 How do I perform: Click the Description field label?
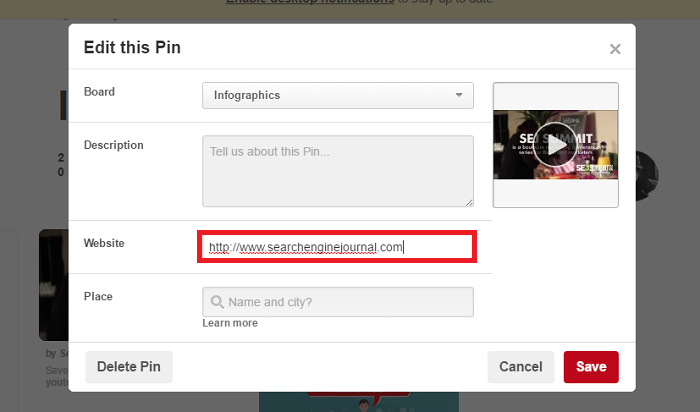pos(114,145)
